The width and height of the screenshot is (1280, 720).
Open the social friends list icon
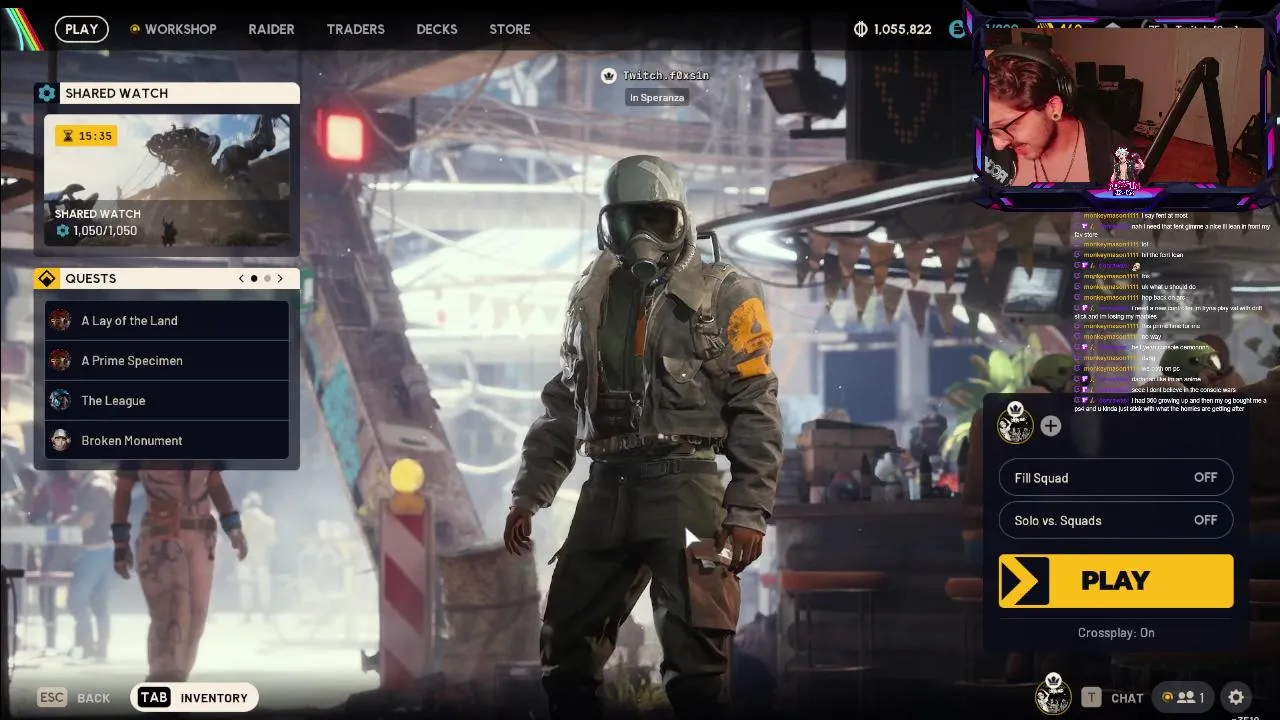[1184, 697]
